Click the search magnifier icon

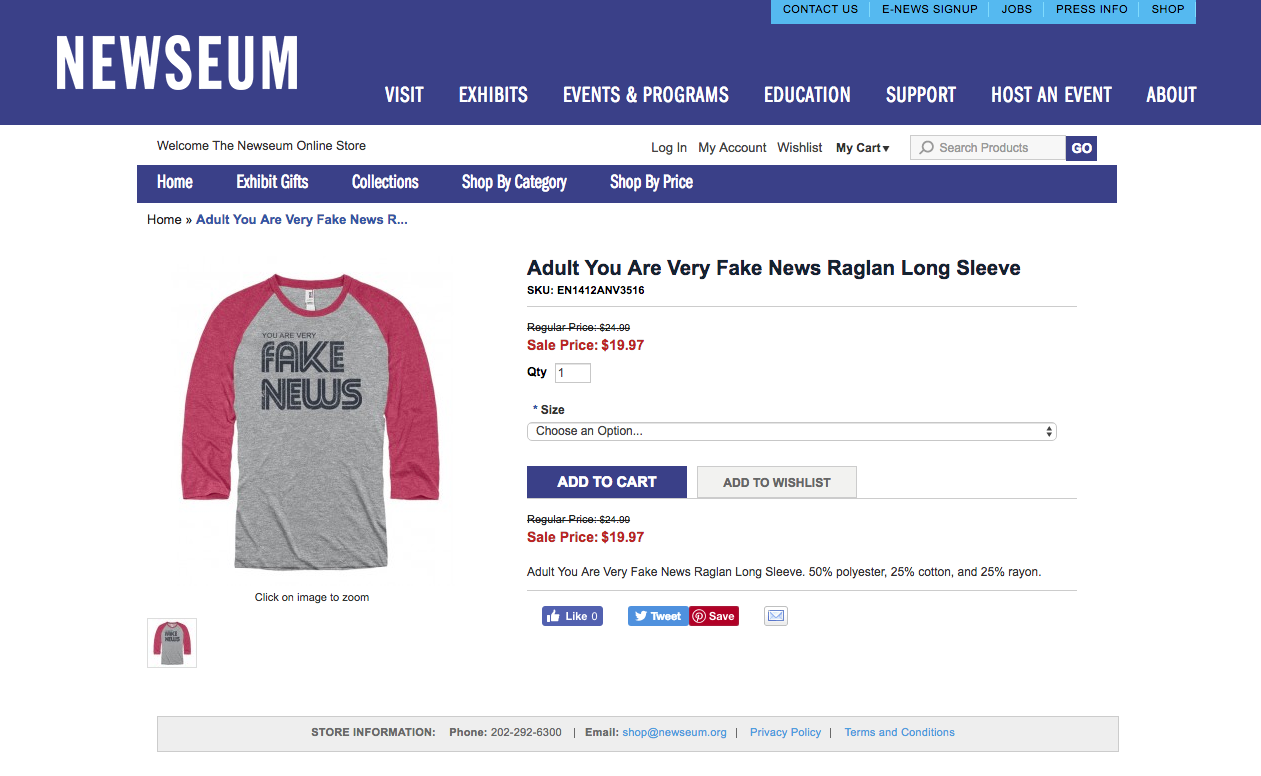point(927,148)
